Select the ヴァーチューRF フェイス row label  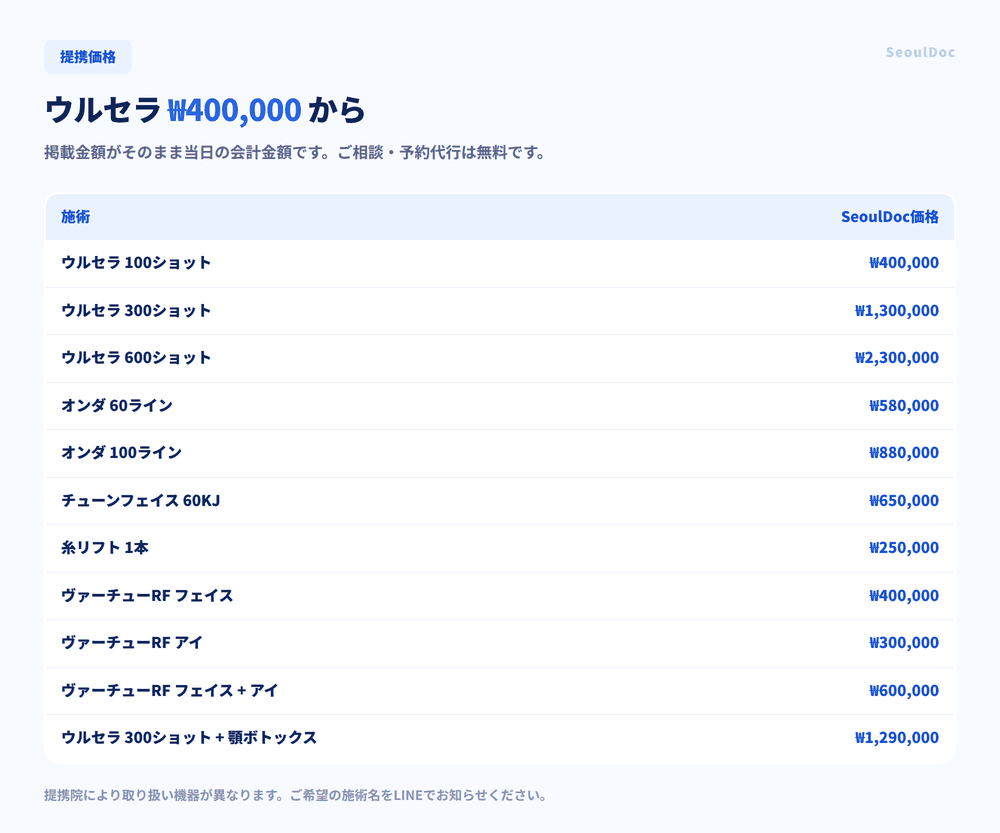[147, 596]
